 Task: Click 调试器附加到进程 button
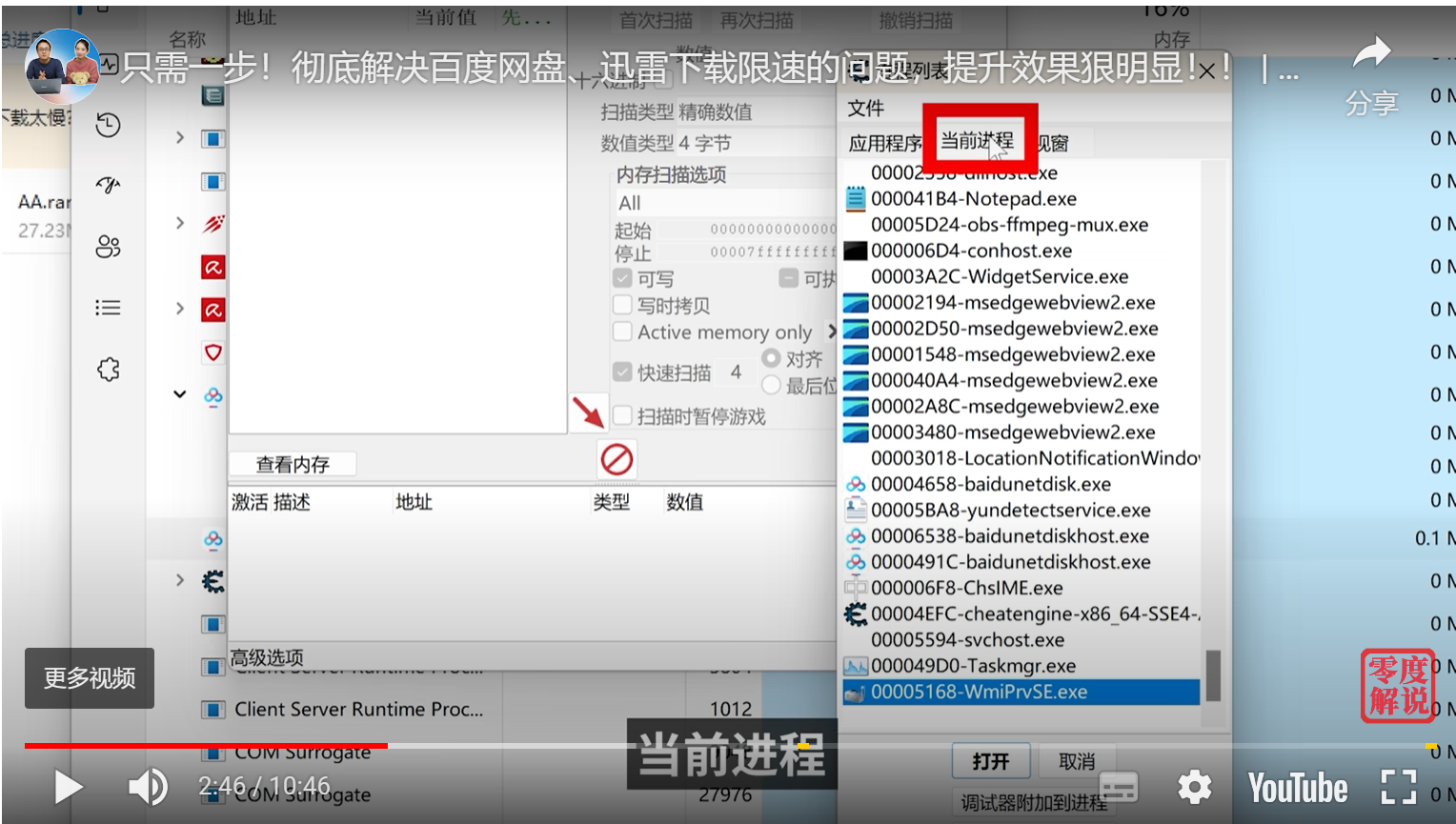tap(1034, 803)
